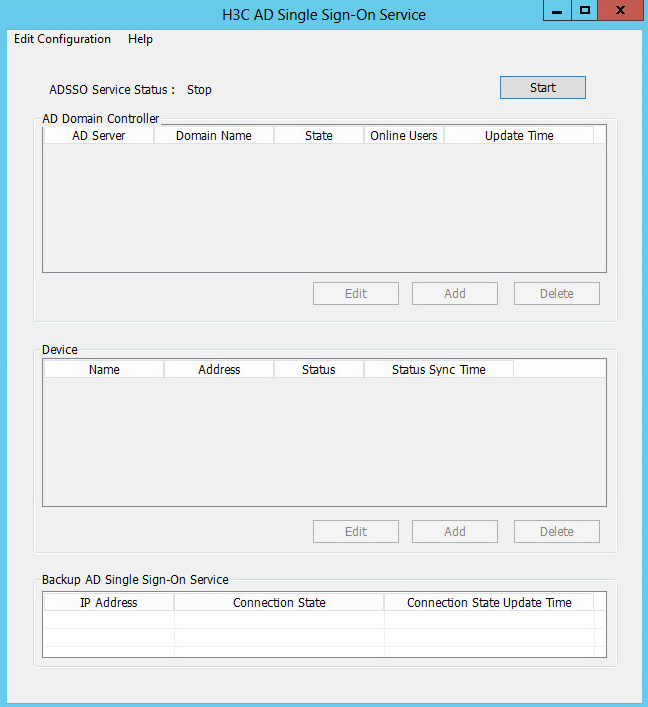Click the Update Time column header
648x707 pixels.
point(519,136)
